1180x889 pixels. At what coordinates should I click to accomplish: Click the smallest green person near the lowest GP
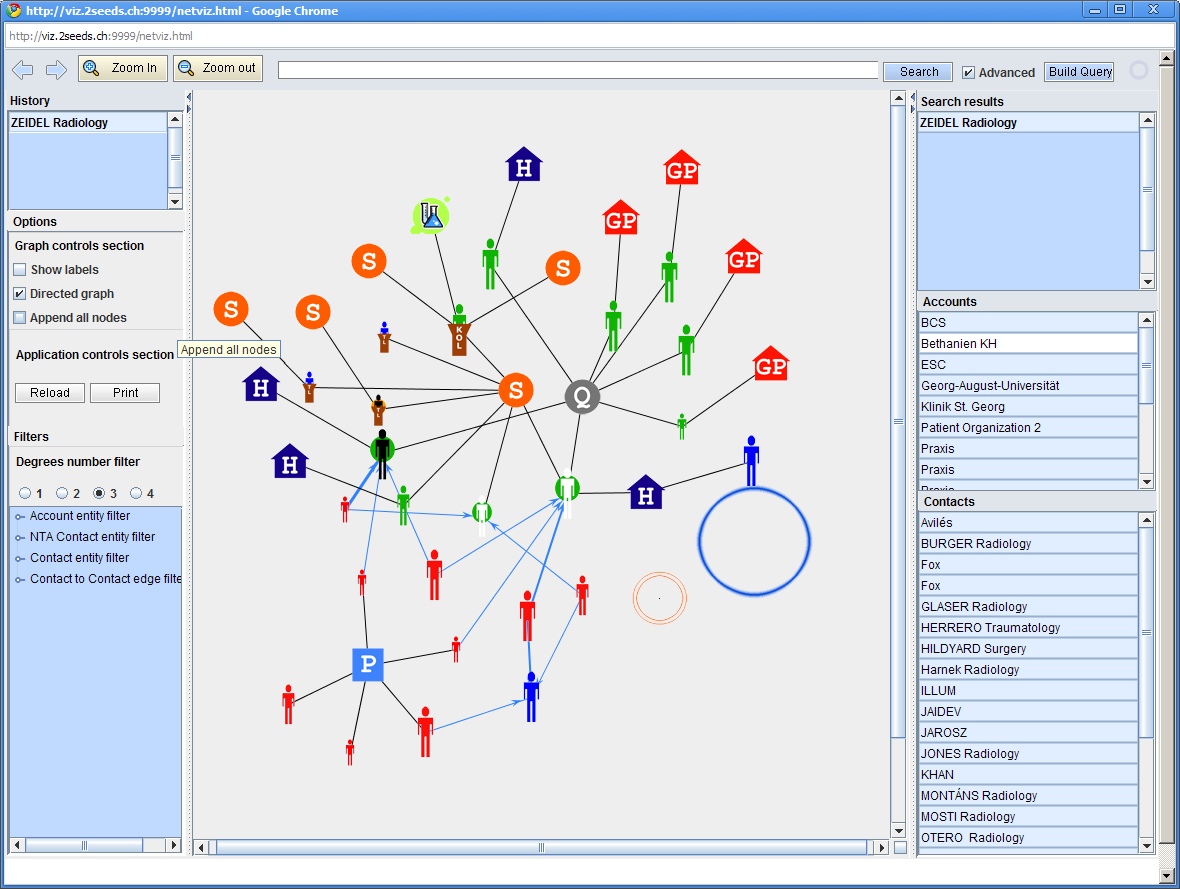coord(682,426)
